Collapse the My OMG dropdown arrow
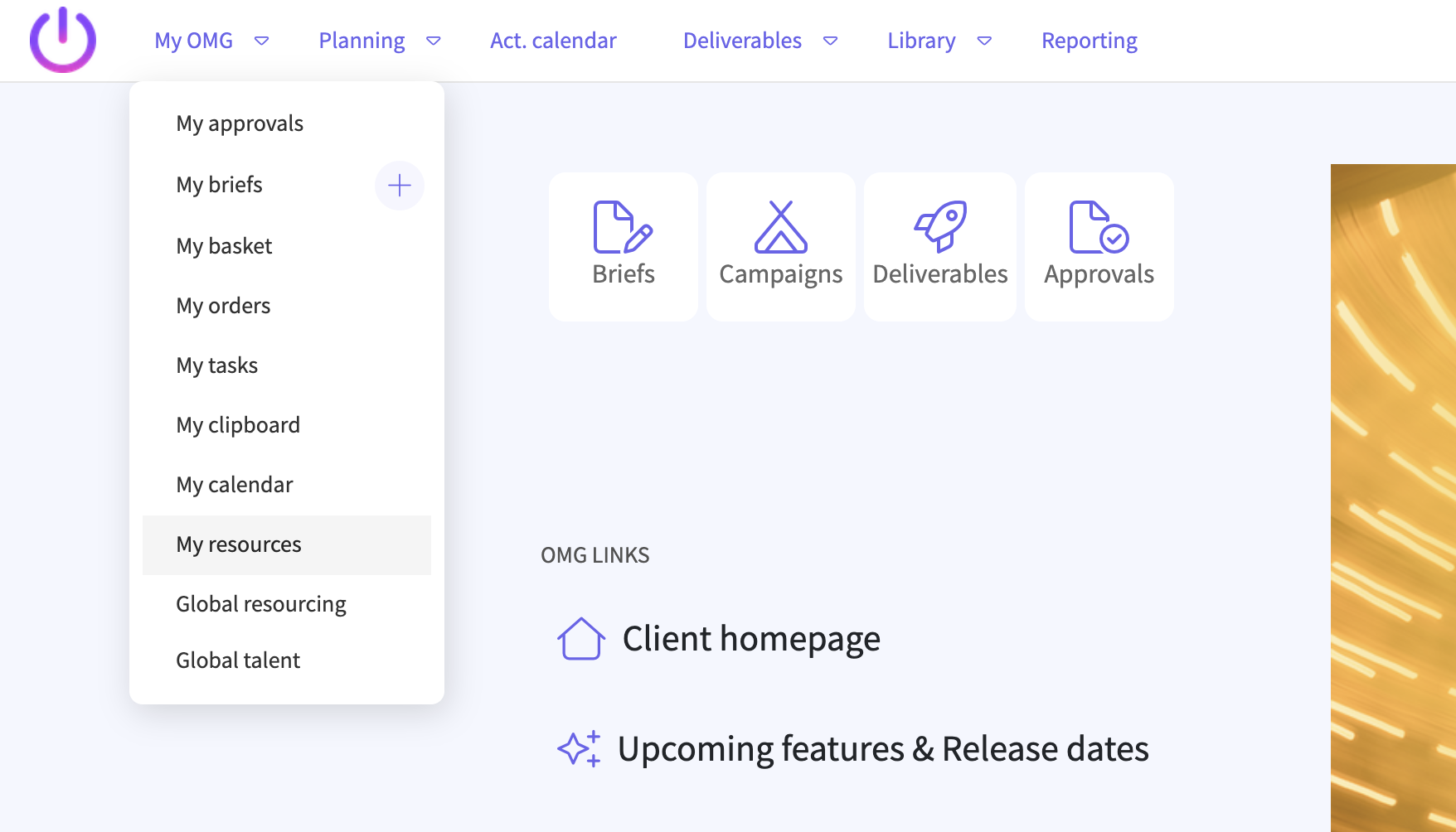The image size is (1456, 832). (262, 41)
